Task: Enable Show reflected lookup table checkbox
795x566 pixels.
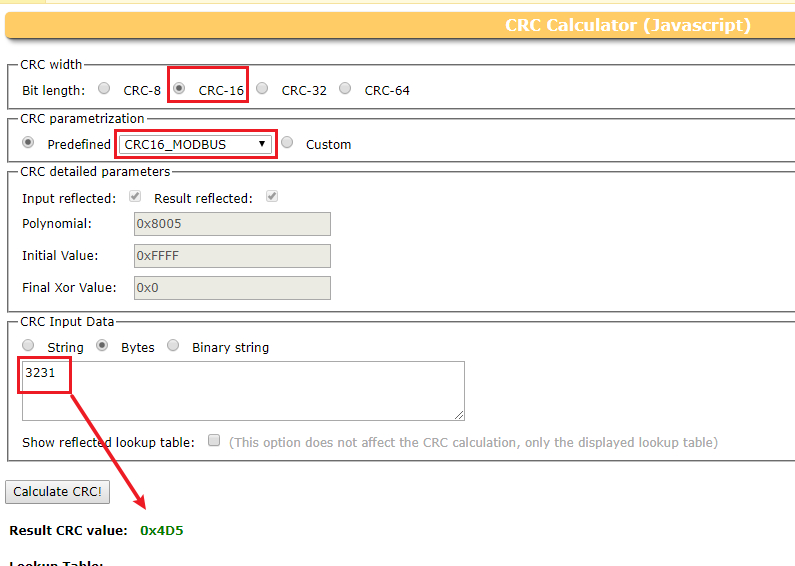Action: (x=214, y=440)
